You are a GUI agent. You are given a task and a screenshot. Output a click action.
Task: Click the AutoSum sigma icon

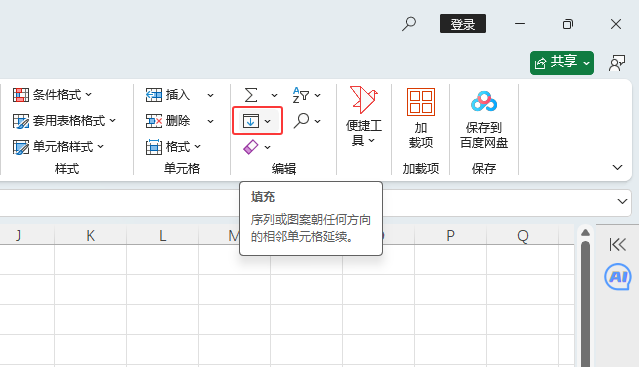[x=251, y=95]
